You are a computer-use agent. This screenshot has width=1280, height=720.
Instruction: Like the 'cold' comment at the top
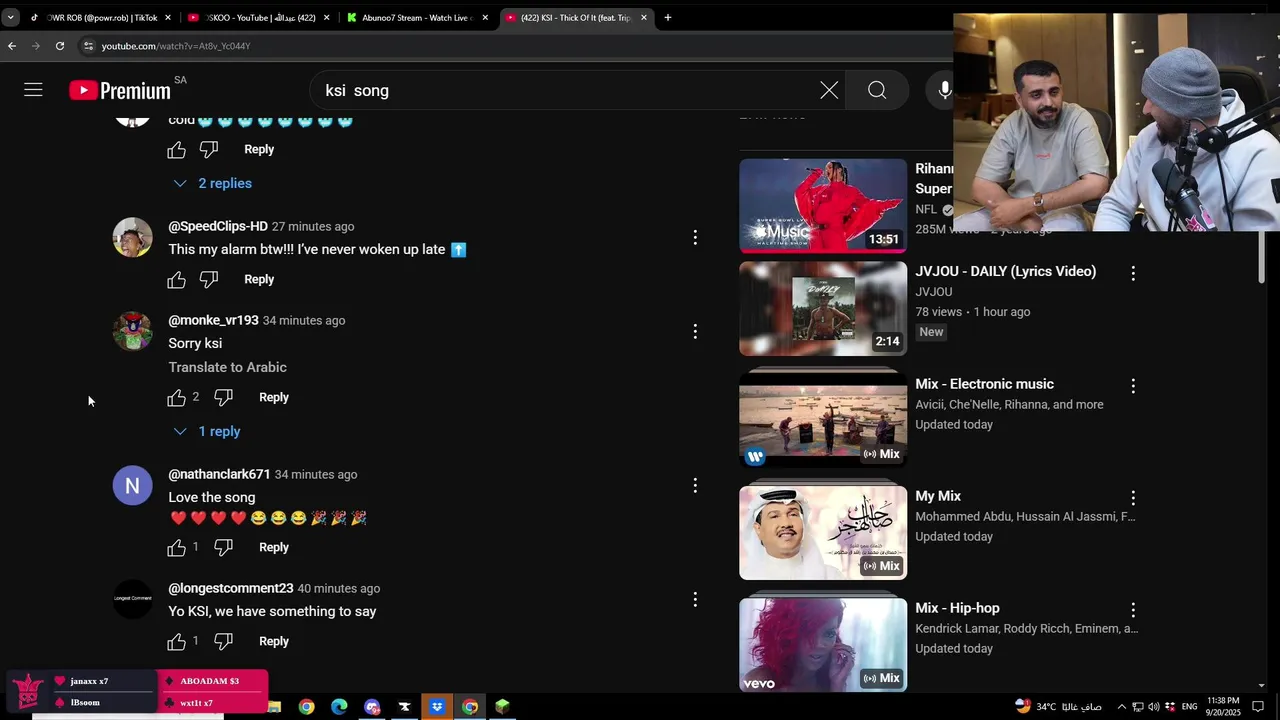pyautogui.click(x=176, y=150)
